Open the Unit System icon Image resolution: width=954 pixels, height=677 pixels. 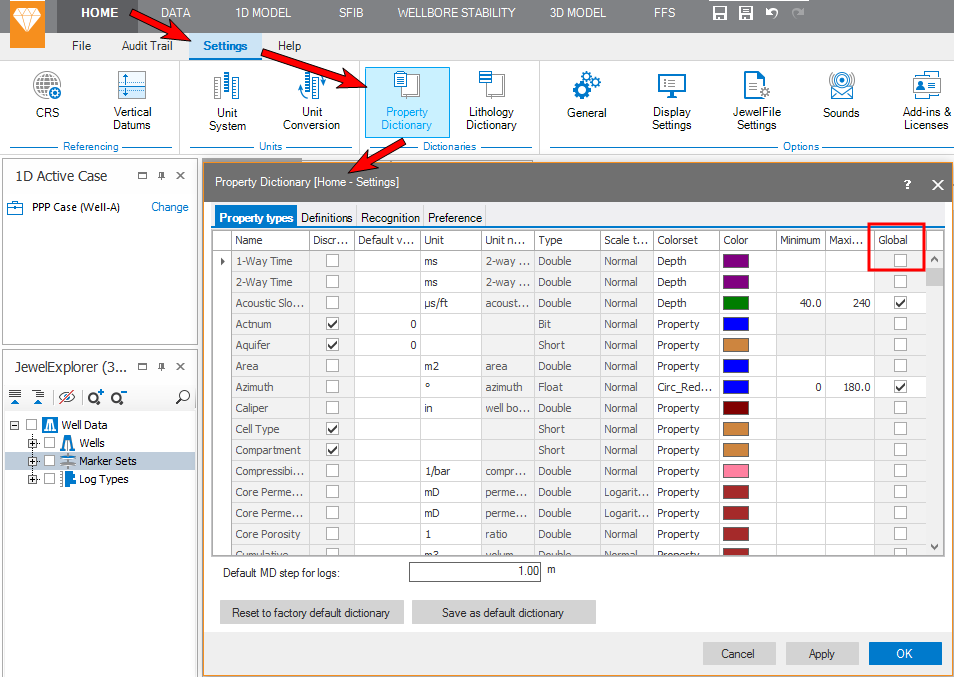point(227,102)
